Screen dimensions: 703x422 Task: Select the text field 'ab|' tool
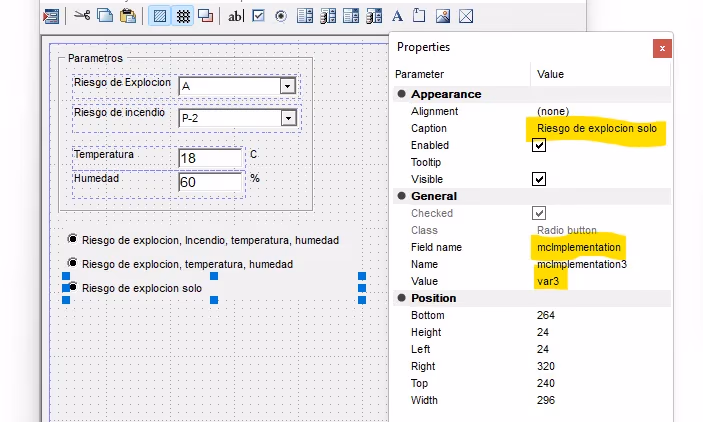tap(235, 17)
